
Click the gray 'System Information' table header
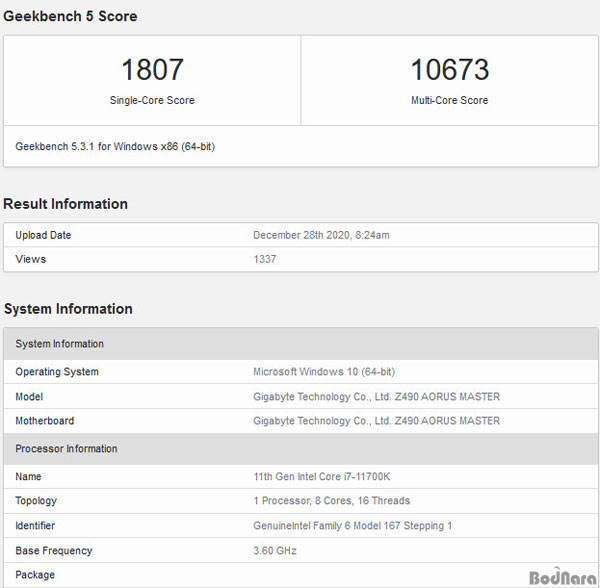click(301, 344)
